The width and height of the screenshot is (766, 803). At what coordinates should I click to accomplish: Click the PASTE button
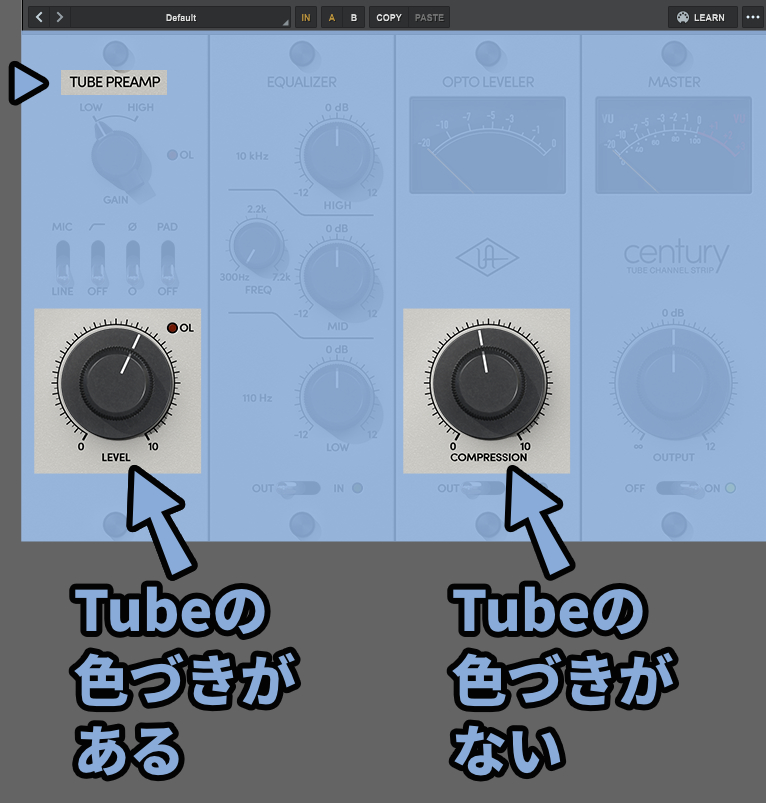point(429,17)
